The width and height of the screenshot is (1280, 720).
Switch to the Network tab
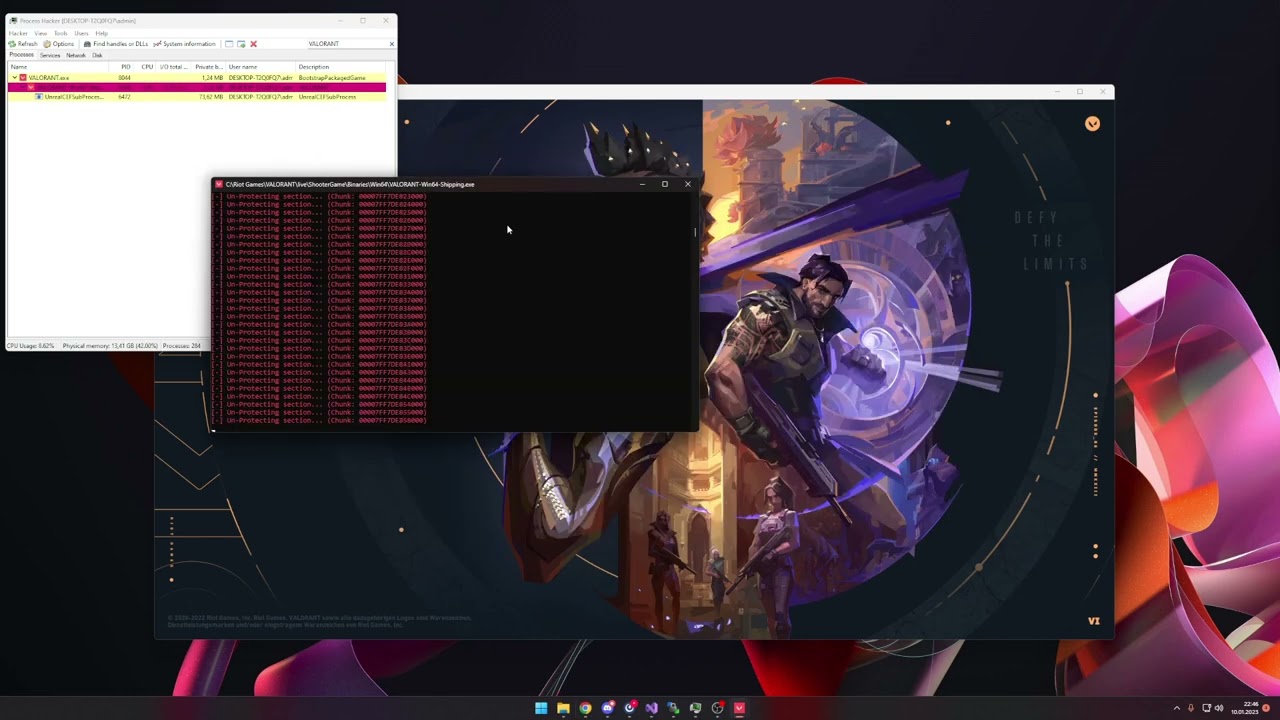(76, 55)
